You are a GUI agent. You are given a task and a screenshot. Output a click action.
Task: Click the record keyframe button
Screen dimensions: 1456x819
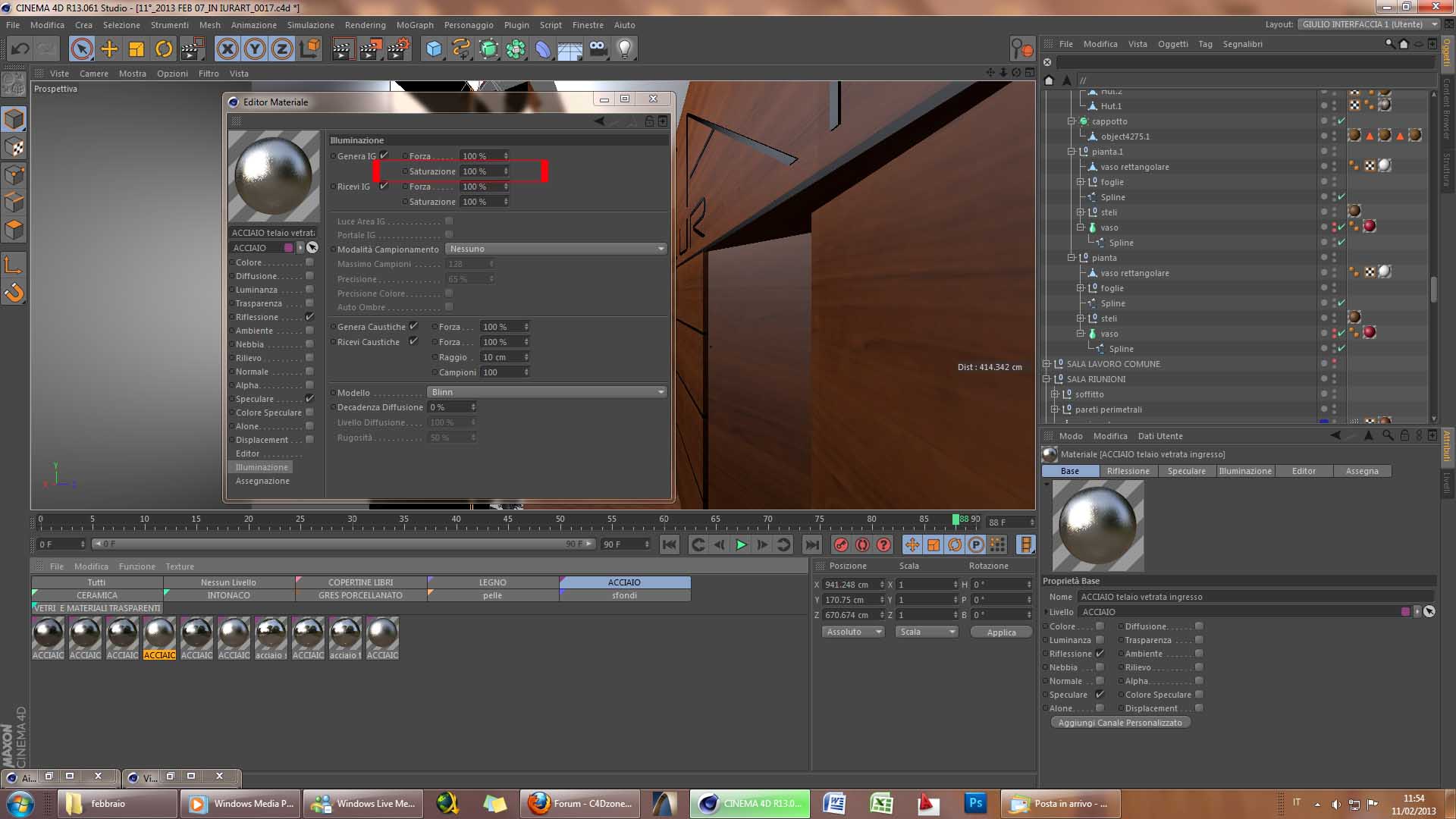841,544
